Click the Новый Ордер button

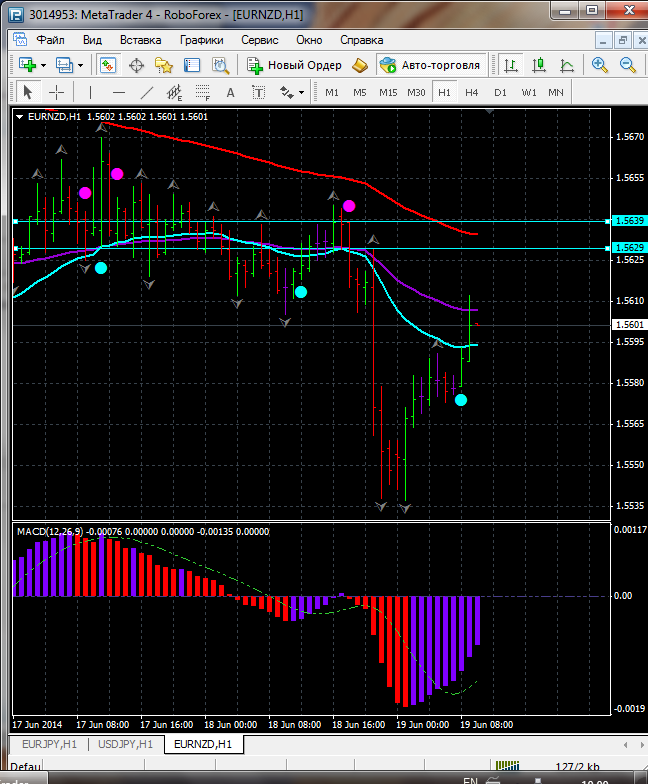click(x=295, y=65)
